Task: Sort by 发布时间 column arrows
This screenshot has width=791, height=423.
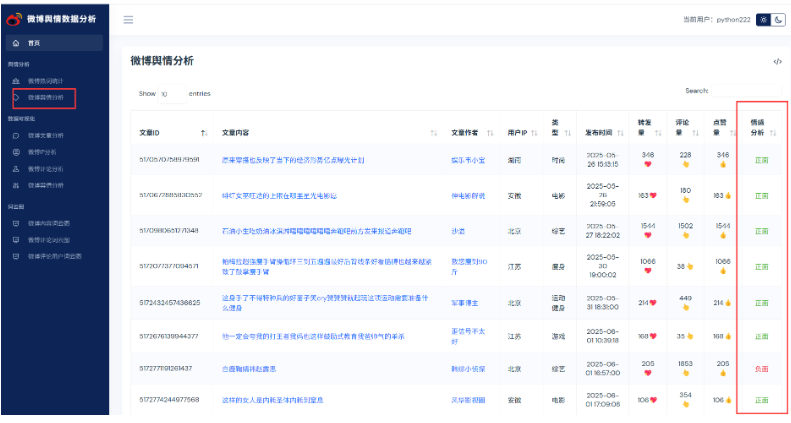Action: 620,133
